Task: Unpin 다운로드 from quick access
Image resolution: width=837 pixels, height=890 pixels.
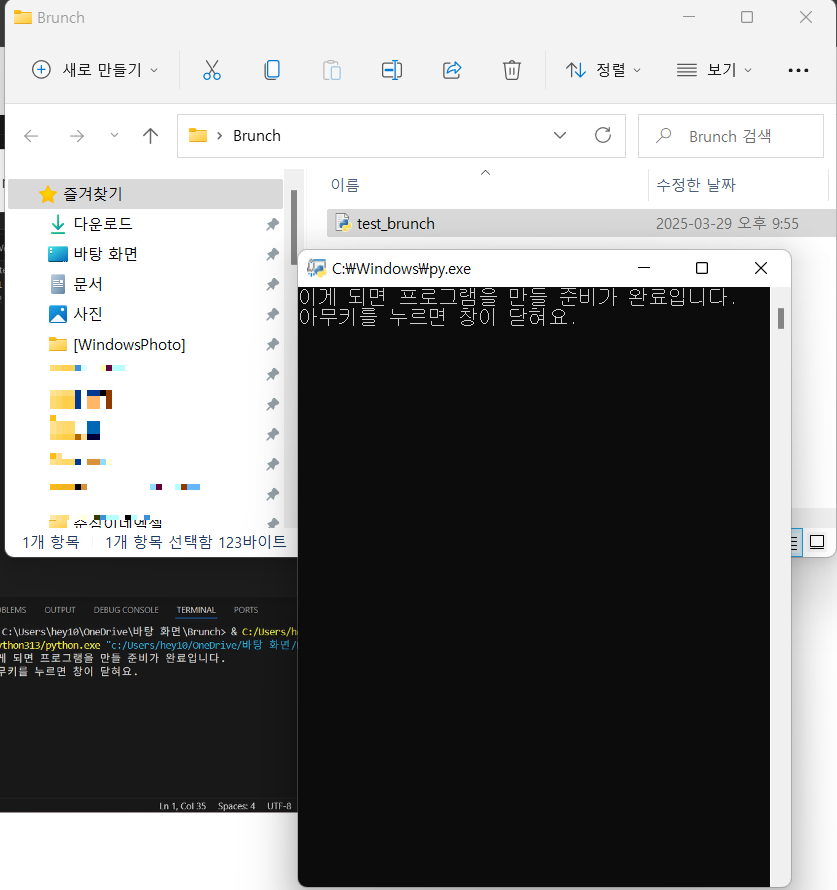Action: click(272, 223)
